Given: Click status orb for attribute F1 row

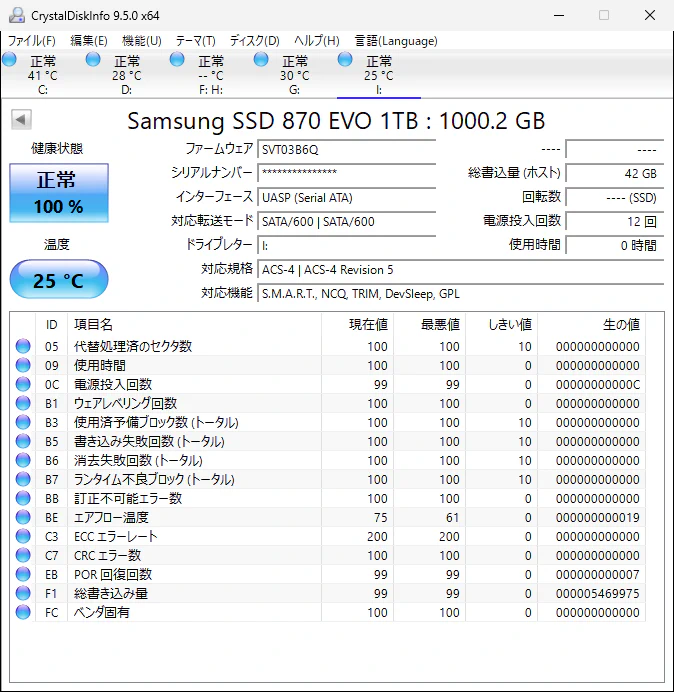Looking at the screenshot, I should click(23, 593).
